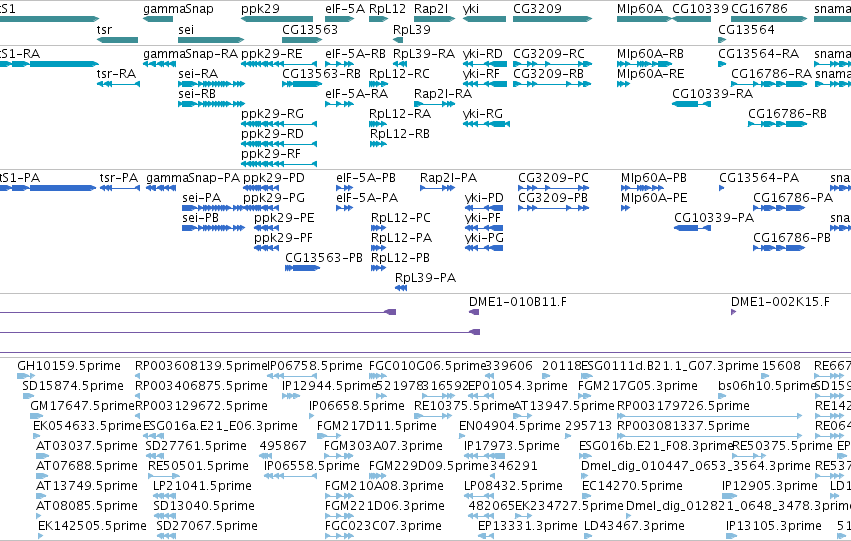Select protein label CG13563-PB

point(324,258)
